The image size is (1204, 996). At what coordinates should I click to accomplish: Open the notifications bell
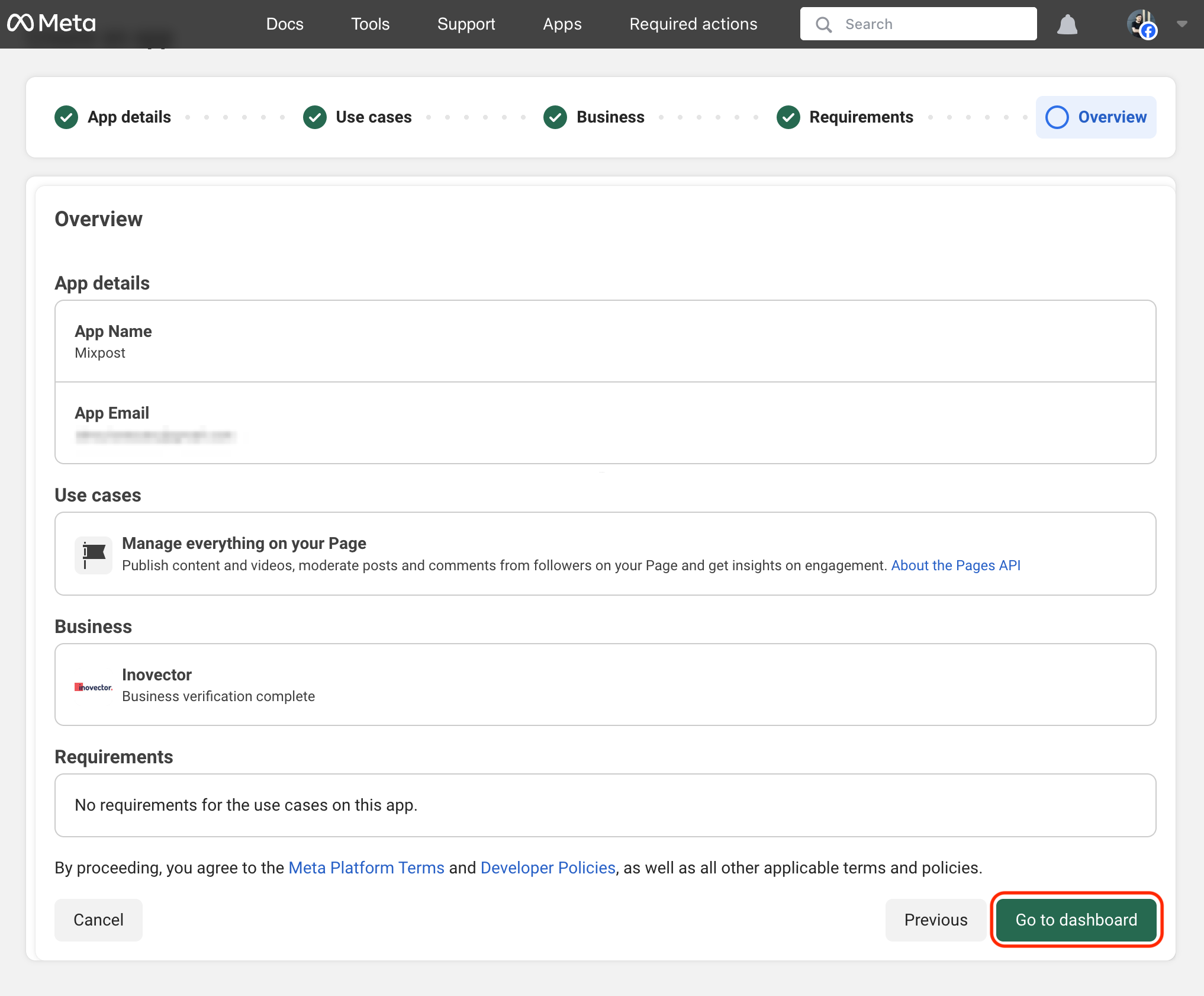point(1067,24)
